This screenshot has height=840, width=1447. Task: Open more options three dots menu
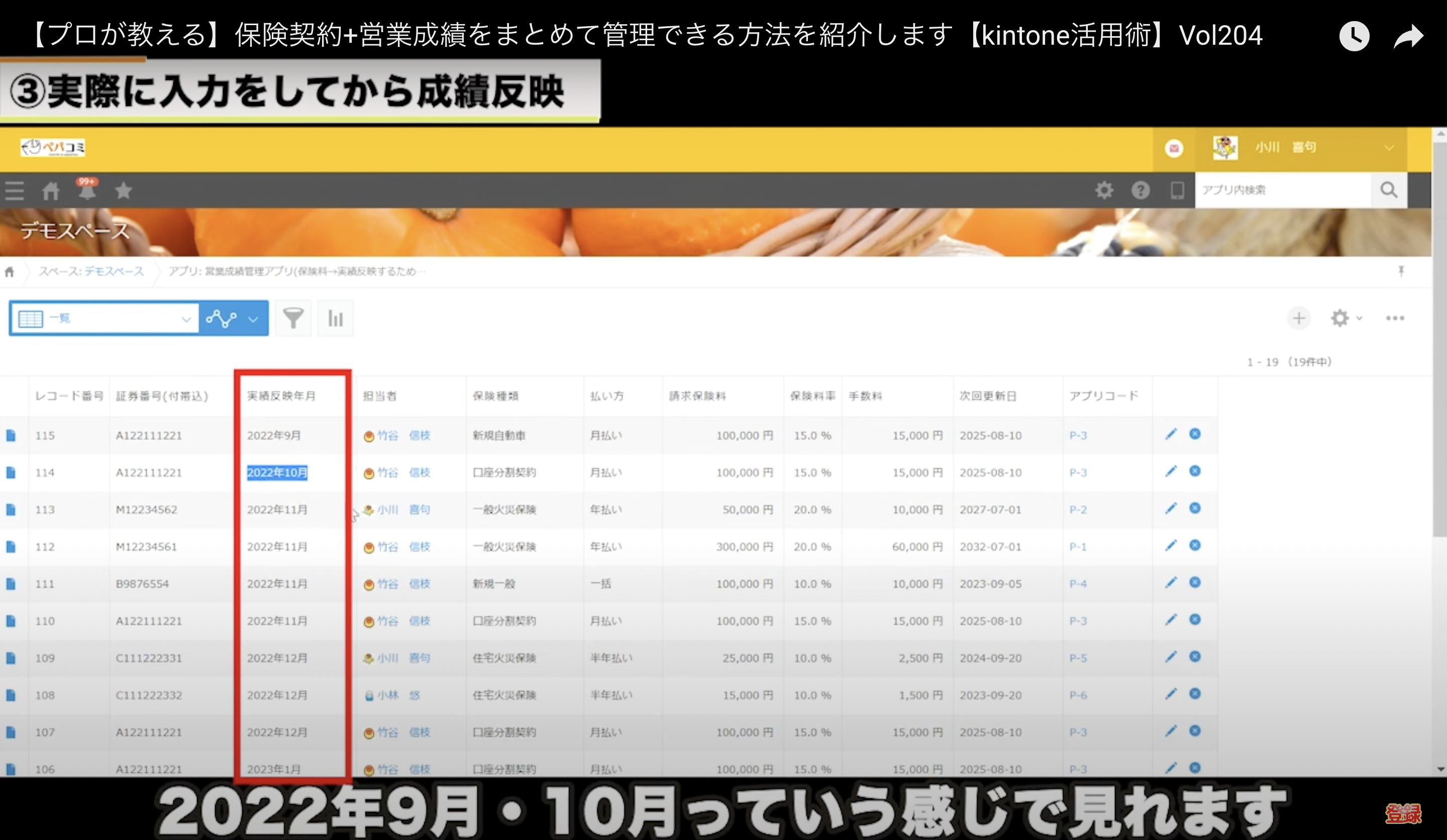(1395, 318)
